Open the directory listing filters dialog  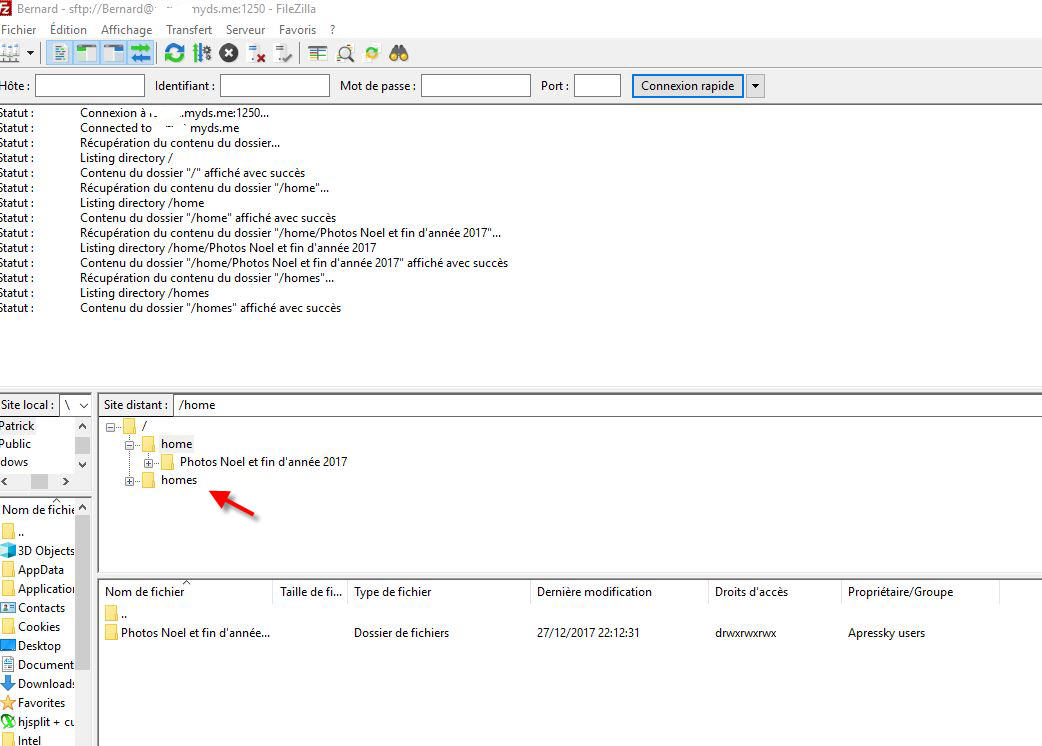(318, 53)
